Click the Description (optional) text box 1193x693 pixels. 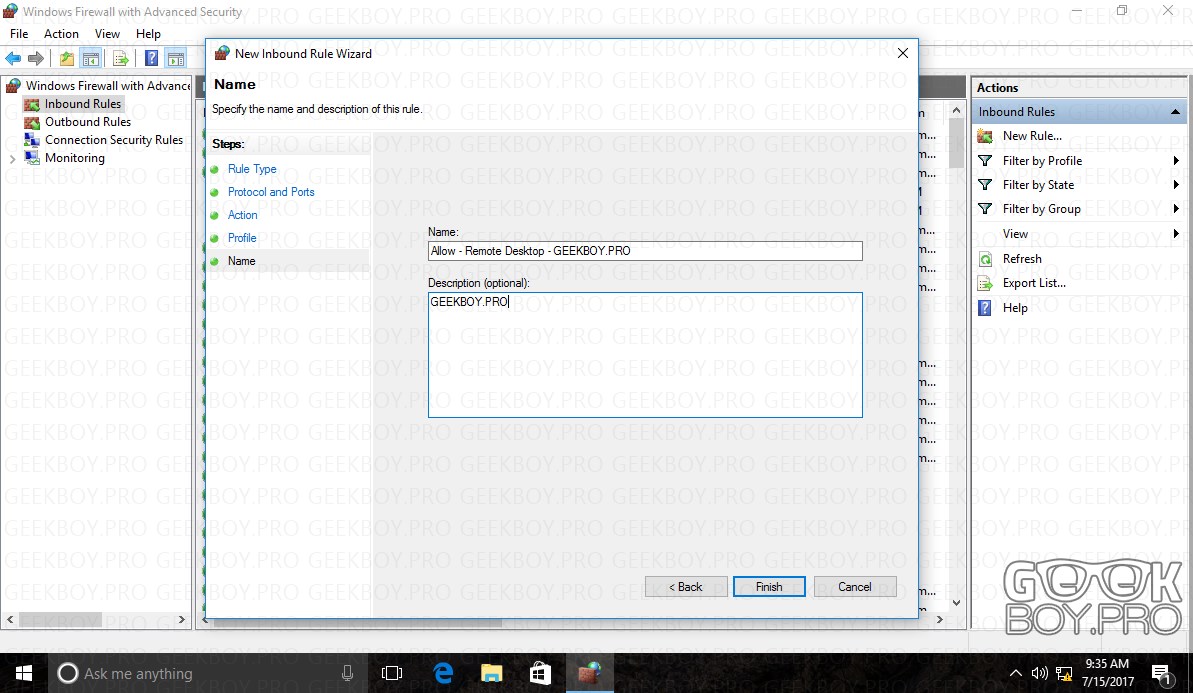[645, 355]
